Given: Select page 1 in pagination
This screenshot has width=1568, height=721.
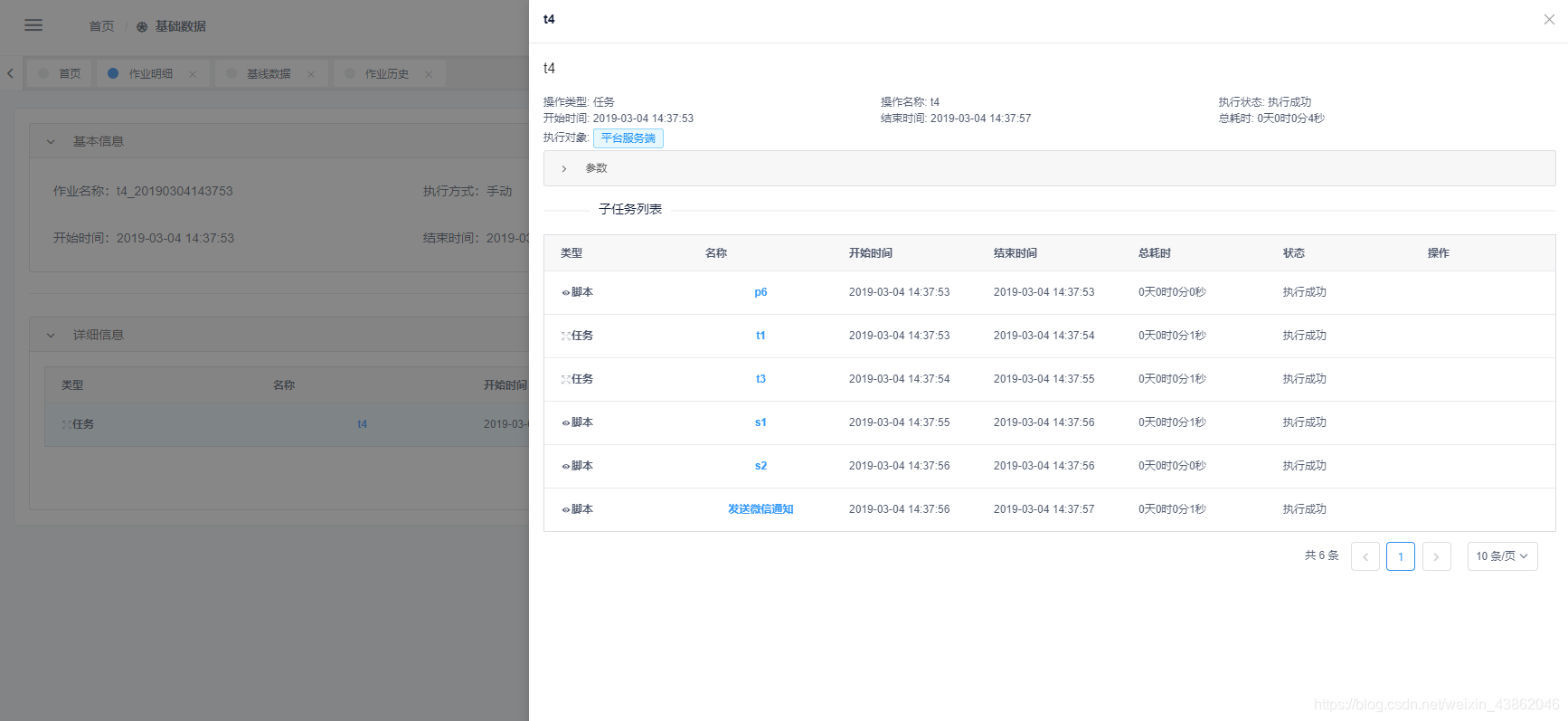Looking at the screenshot, I should coord(1401,556).
